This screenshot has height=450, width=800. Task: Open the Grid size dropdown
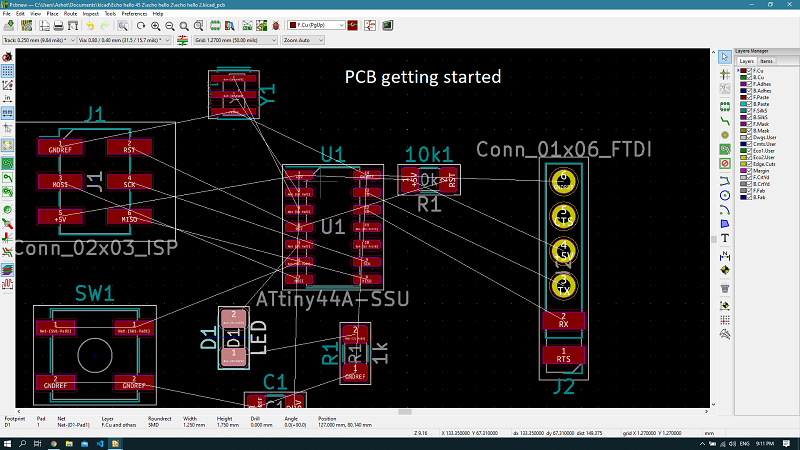tap(235, 40)
